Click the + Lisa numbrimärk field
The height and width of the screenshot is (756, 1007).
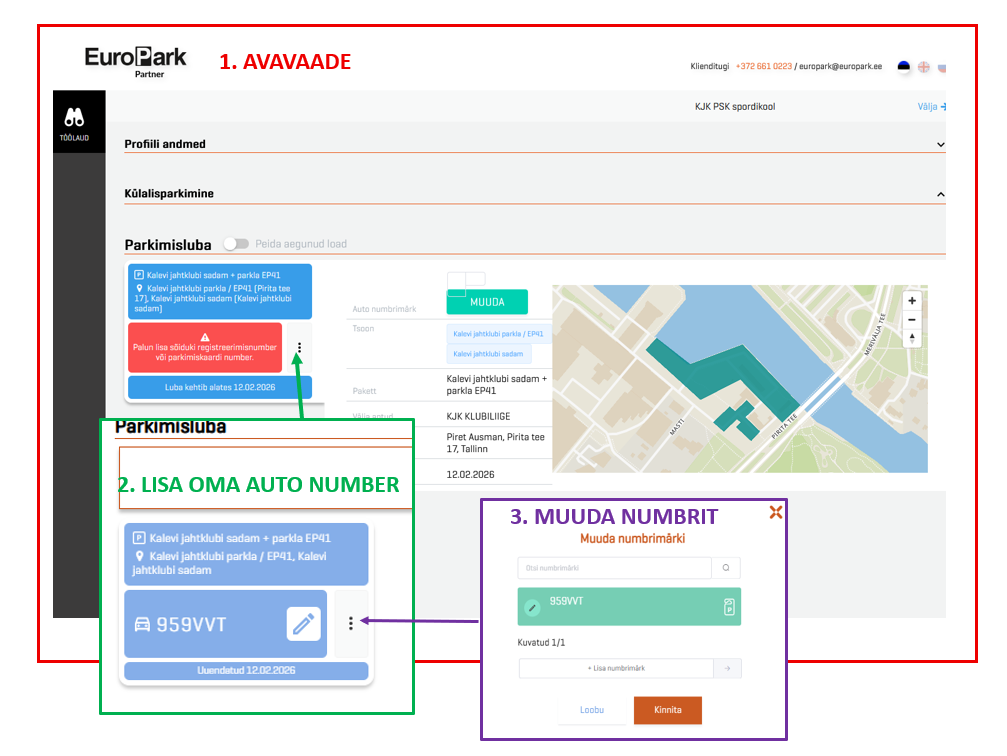pyautogui.click(x=615, y=669)
